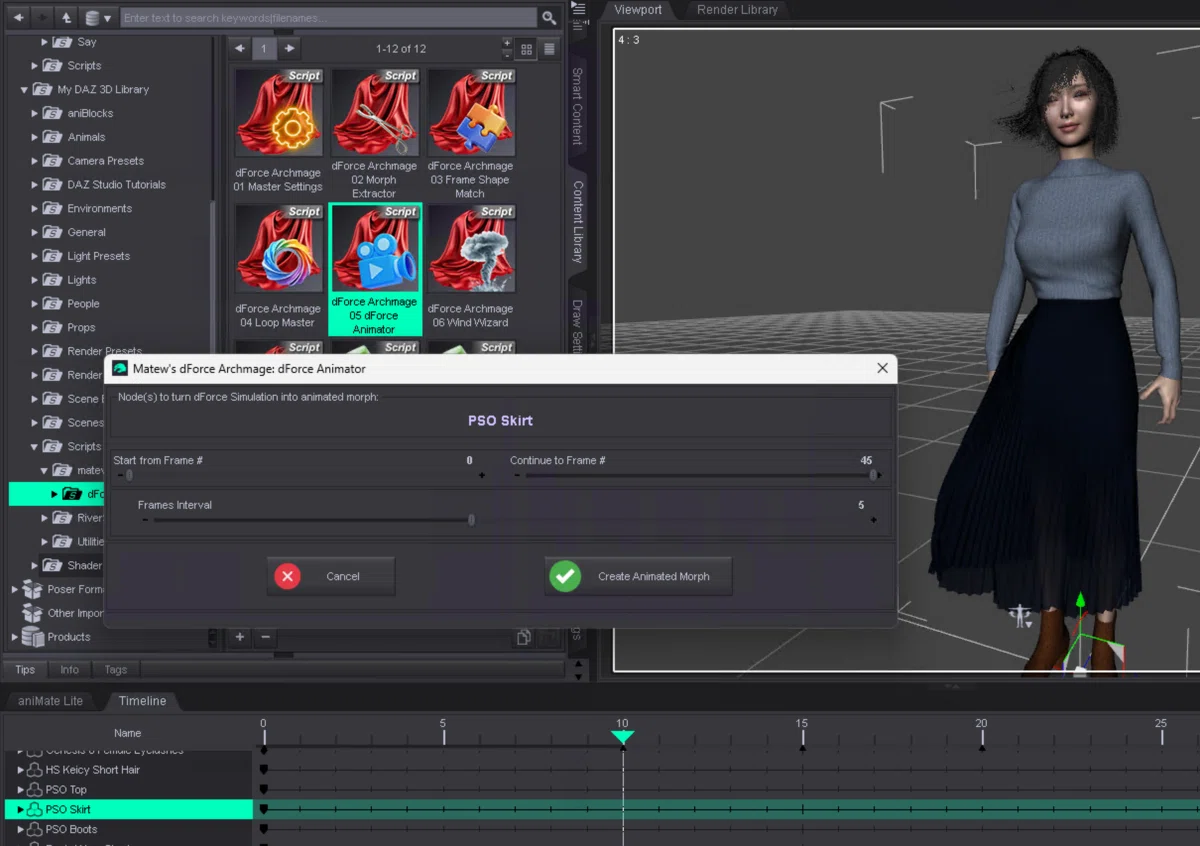The width and height of the screenshot is (1200, 846).
Task: Click Create Animated Morph button
Action: pyautogui.click(x=638, y=576)
